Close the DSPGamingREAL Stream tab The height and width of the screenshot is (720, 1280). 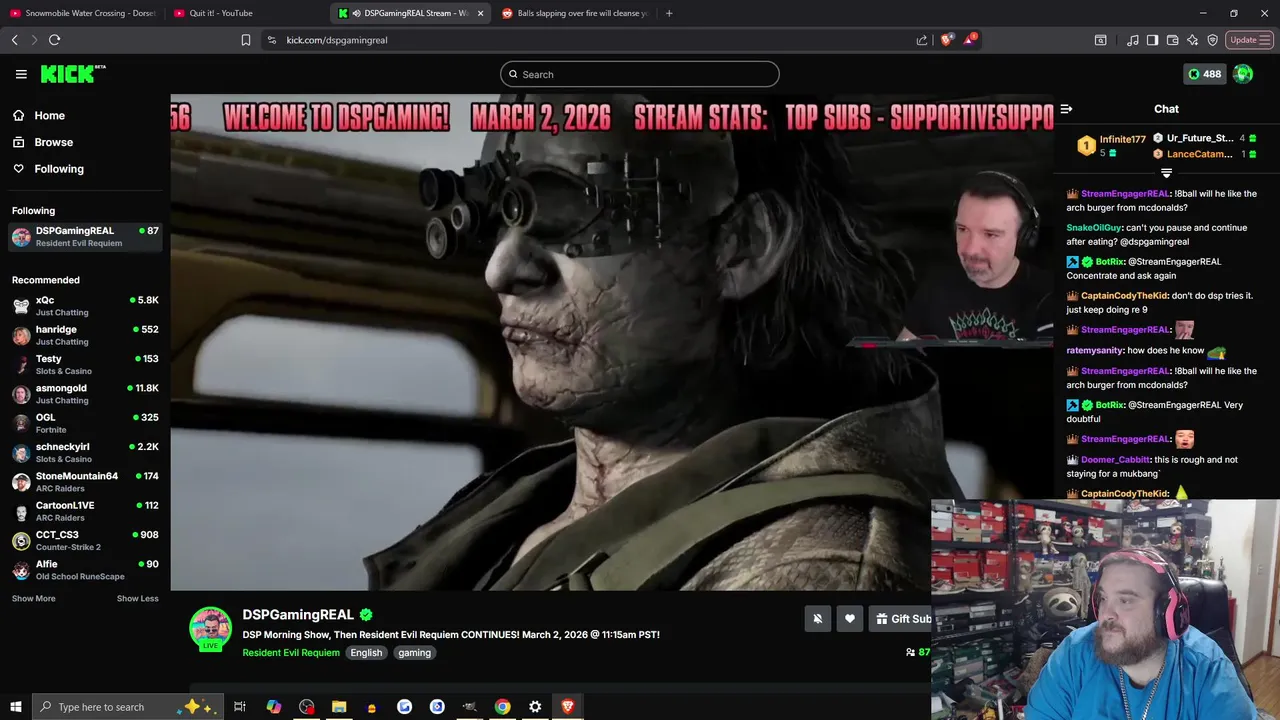[x=481, y=13]
